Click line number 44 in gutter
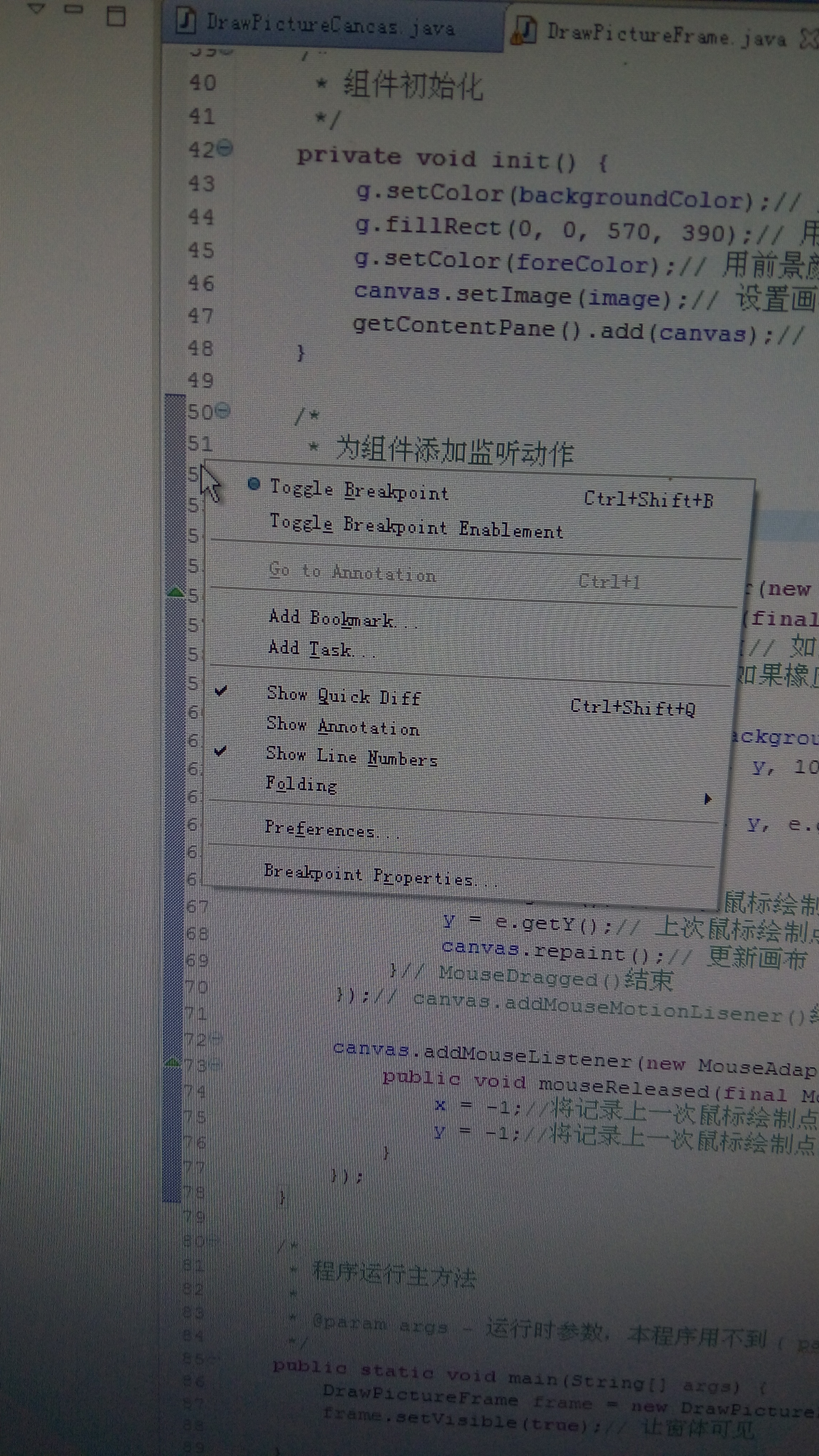 pyautogui.click(x=201, y=217)
